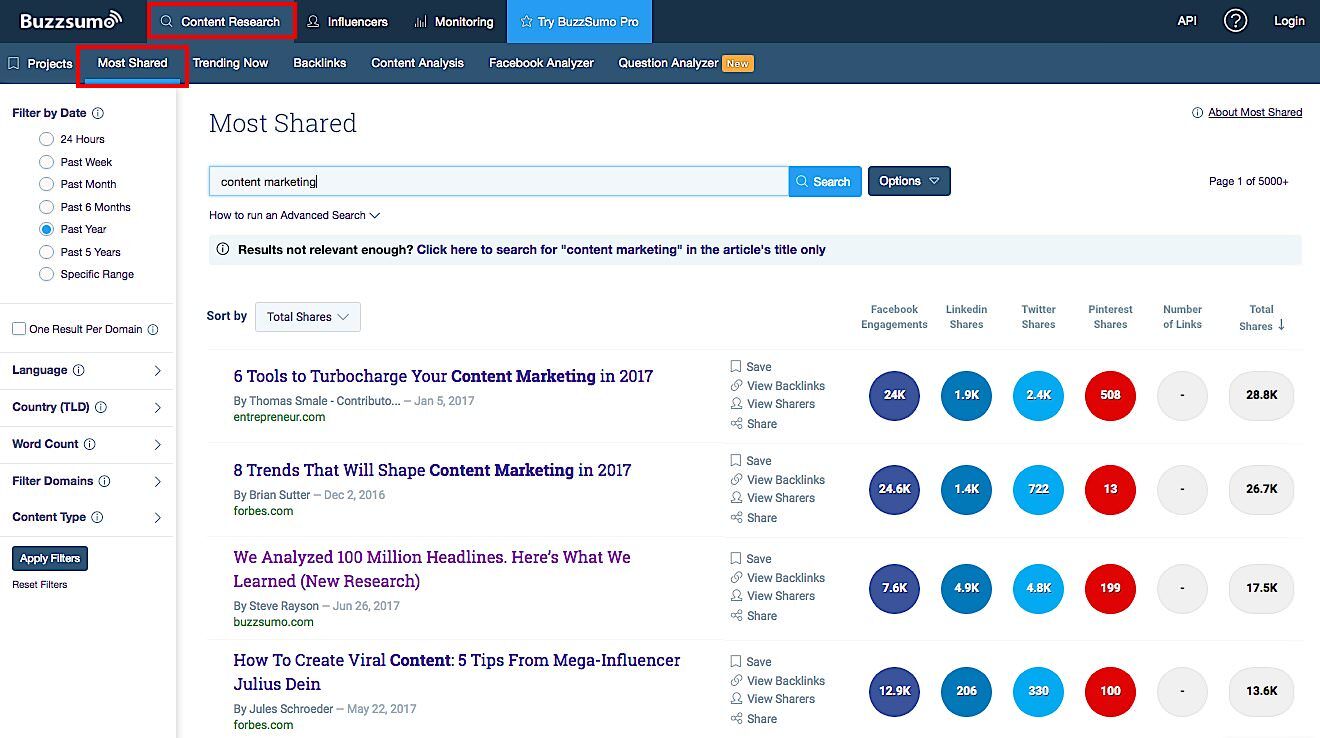Switch to the Trending Now tab

pos(230,63)
